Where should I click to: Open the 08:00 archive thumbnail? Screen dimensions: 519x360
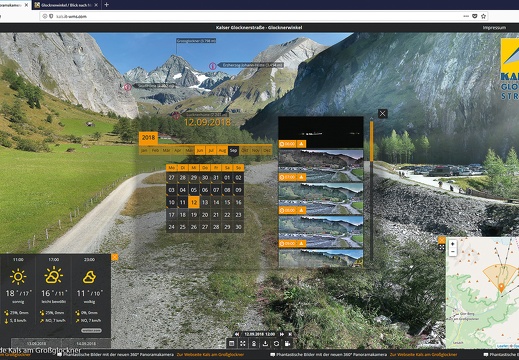[x=321, y=199]
